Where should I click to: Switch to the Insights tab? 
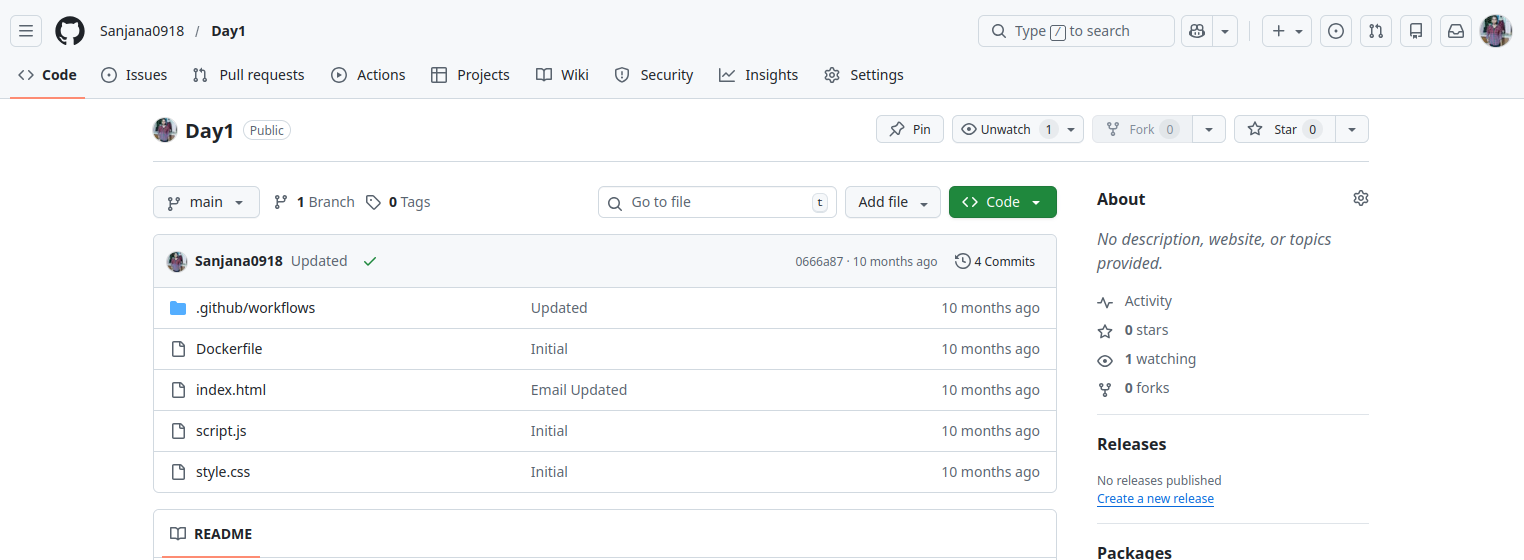tap(758, 75)
